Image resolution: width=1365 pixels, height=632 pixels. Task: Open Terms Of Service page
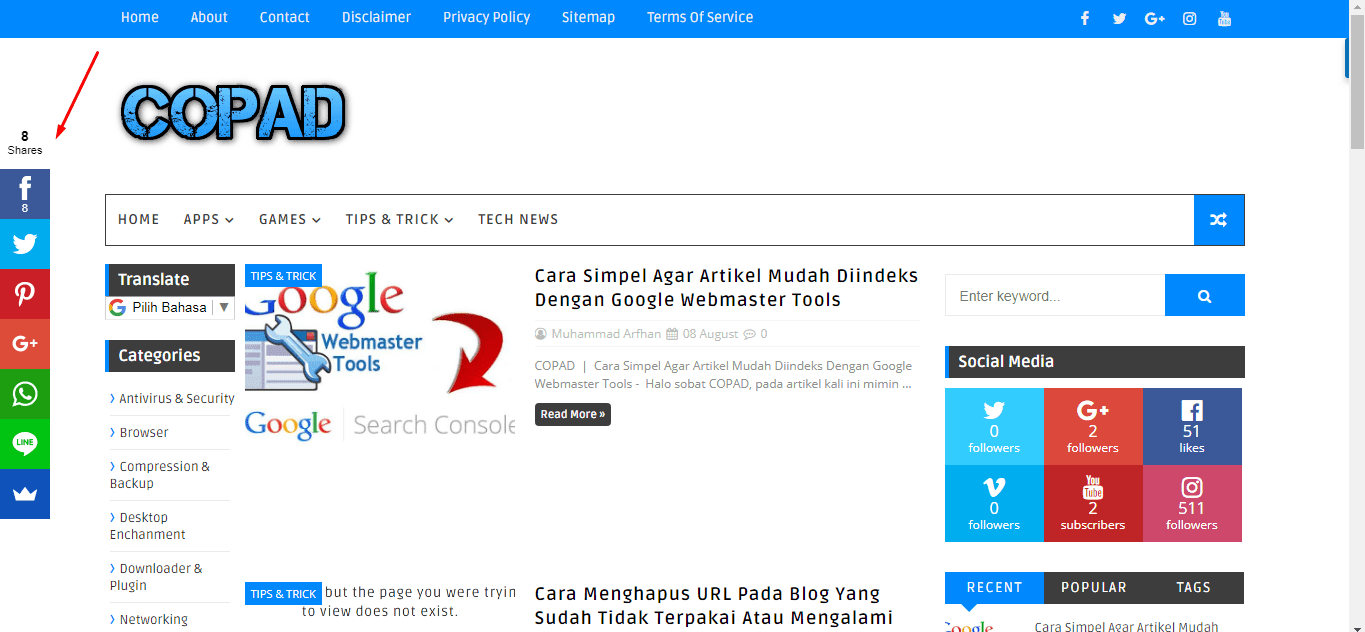click(700, 17)
